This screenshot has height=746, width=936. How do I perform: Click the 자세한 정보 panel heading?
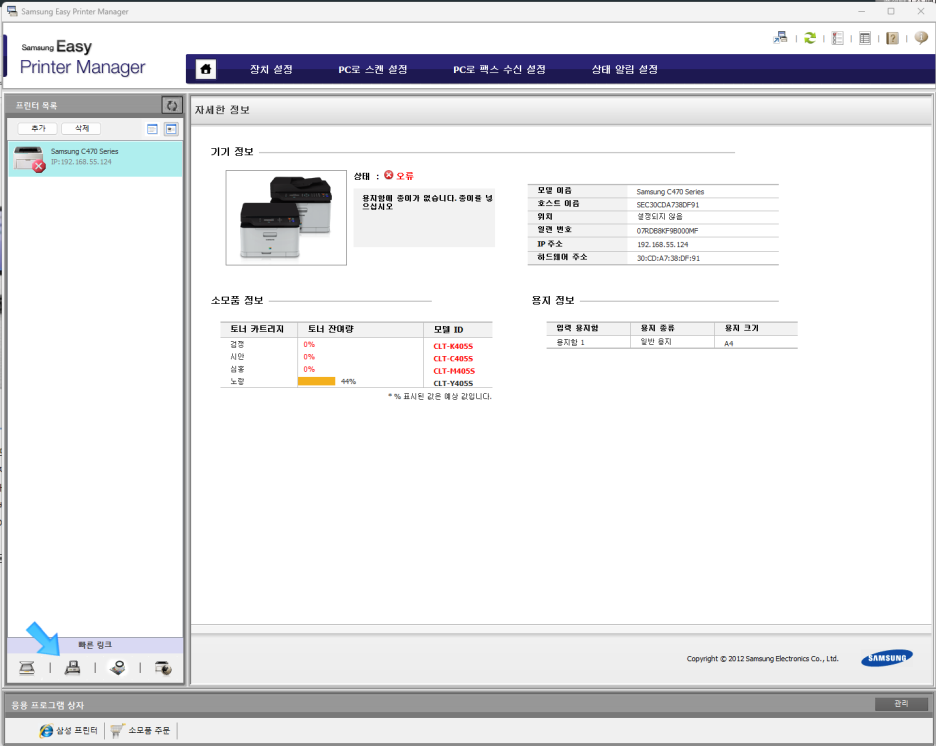pyautogui.click(x=222, y=110)
